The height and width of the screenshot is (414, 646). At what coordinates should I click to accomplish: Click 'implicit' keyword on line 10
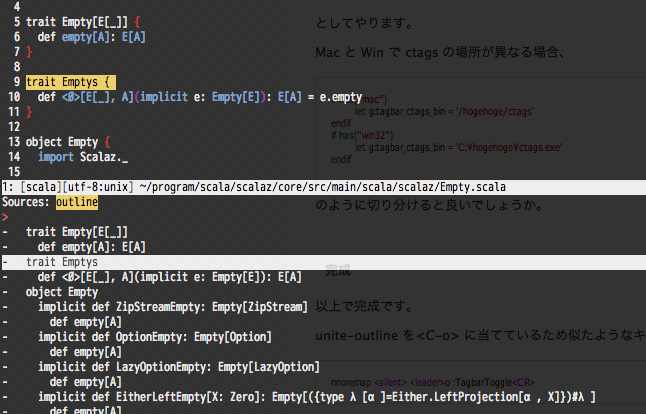[164, 97]
